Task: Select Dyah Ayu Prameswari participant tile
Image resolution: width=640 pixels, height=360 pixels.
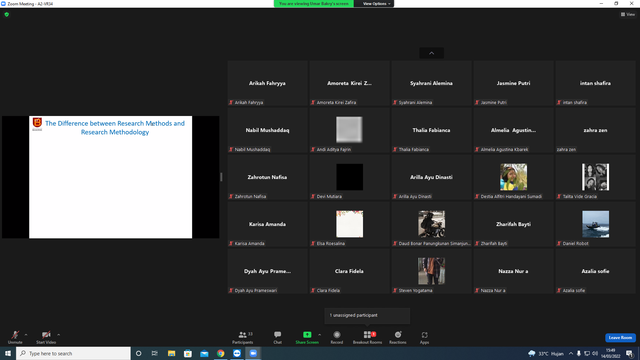Action: 267,271
